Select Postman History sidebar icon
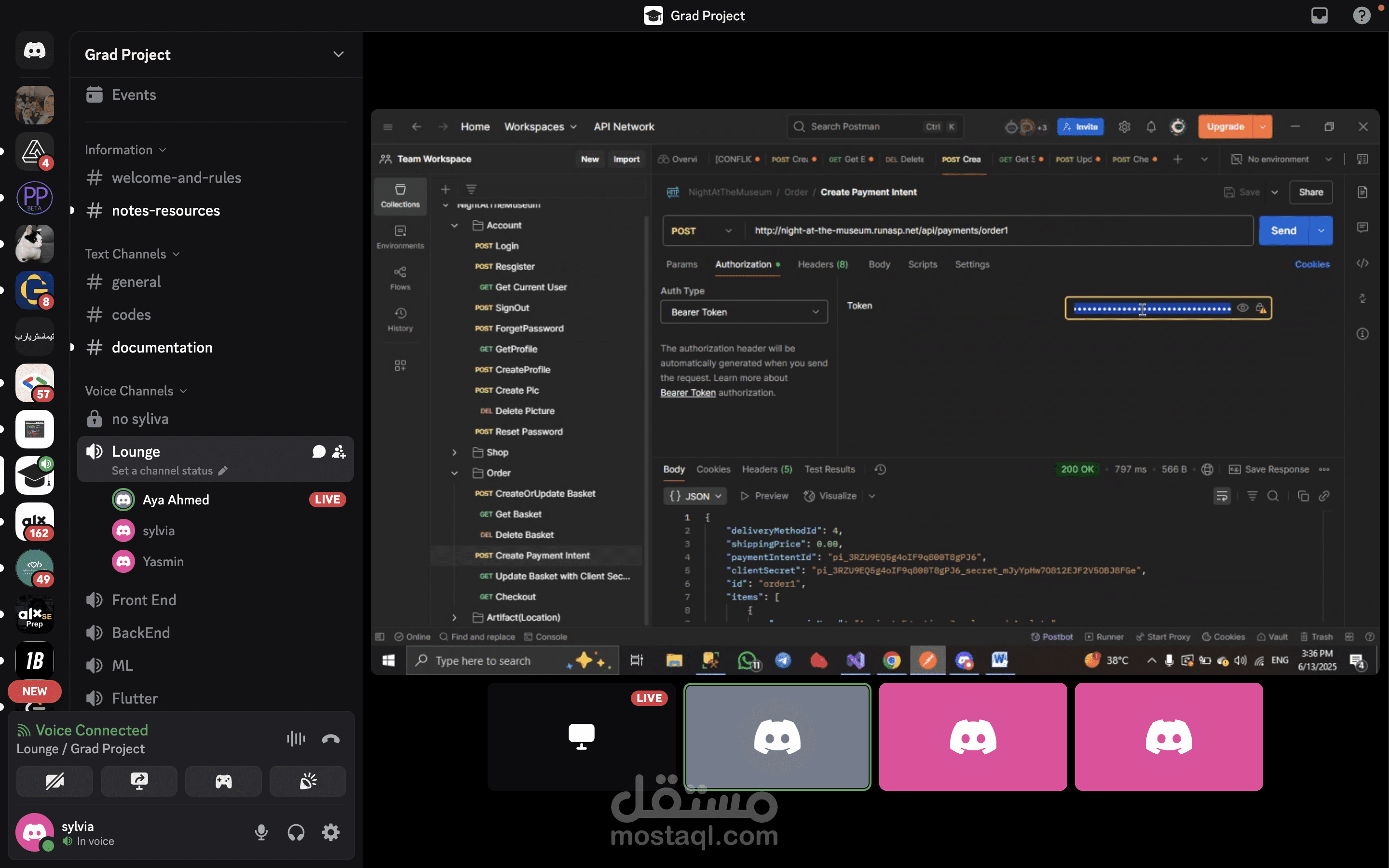Viewport: 1389px width, 868px height. [x=400, y=320]
